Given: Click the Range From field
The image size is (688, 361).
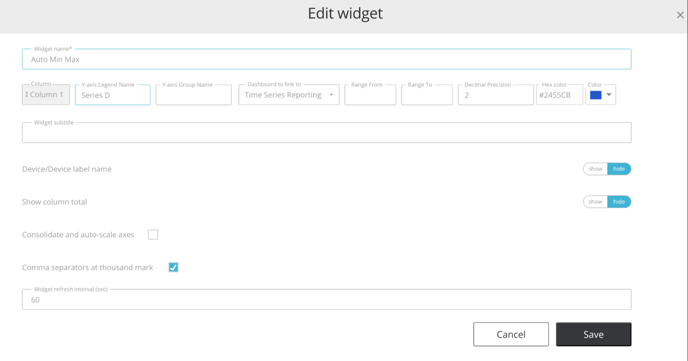Looking at the screenshot, I should [x=370, y=95].
